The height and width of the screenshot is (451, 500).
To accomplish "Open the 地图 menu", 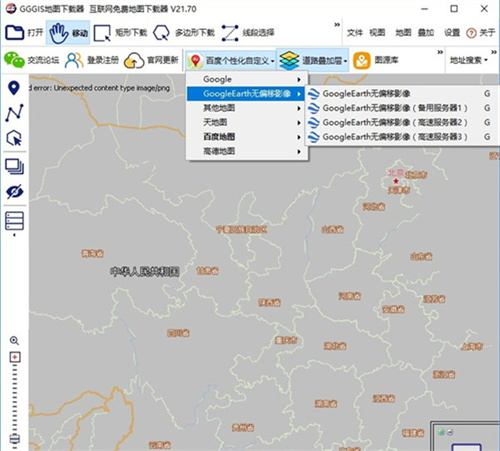I will tap(403, 33).
